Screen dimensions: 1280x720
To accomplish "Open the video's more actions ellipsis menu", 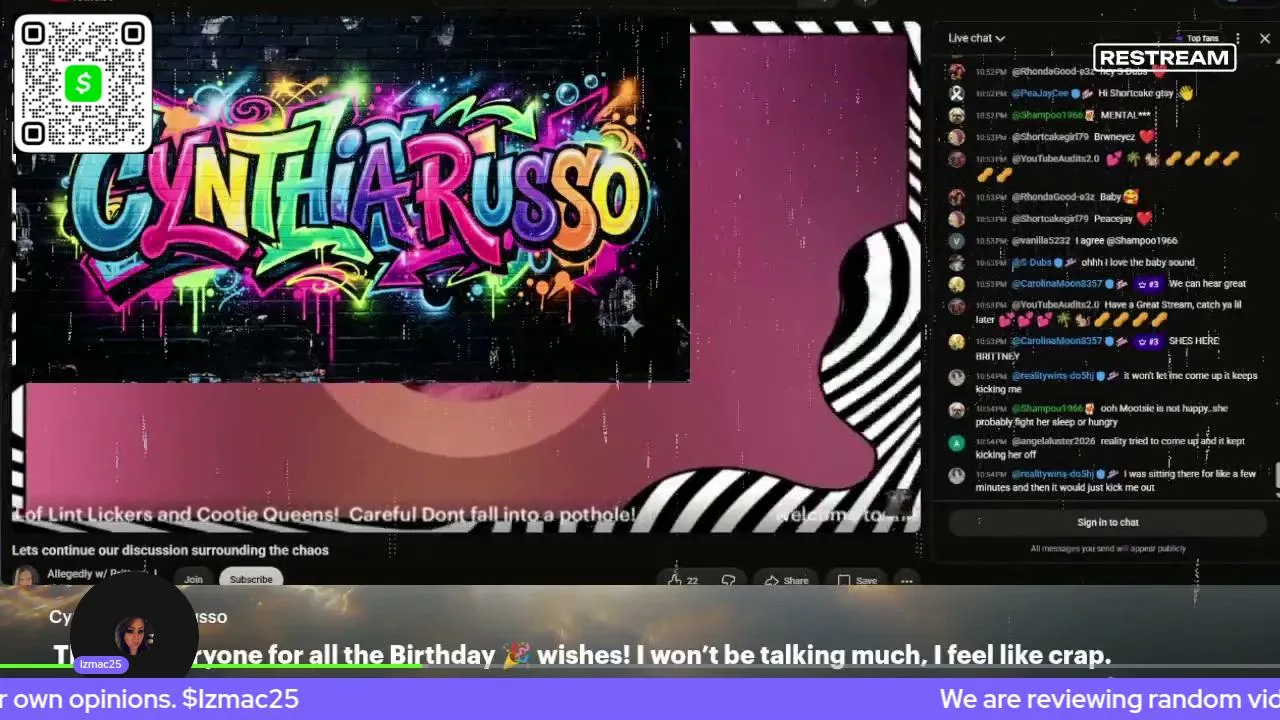I will click(x=906, y=580).
